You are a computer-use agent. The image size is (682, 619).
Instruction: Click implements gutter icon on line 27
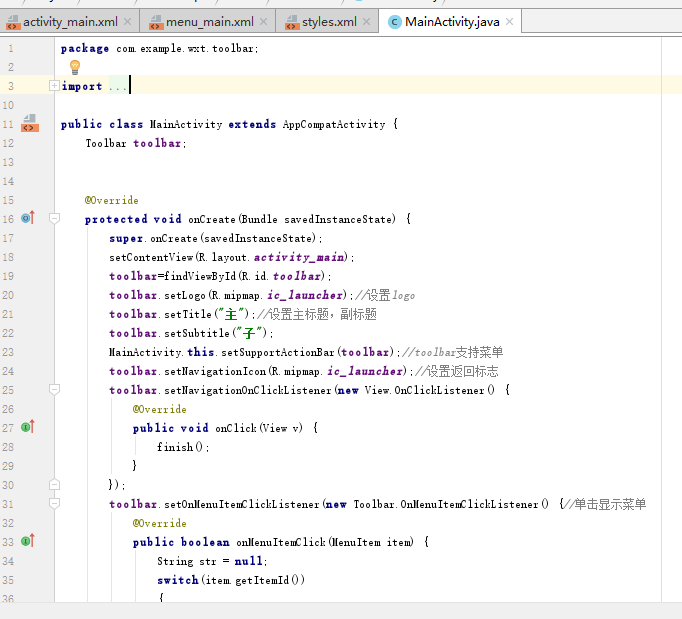pos(27,427)
